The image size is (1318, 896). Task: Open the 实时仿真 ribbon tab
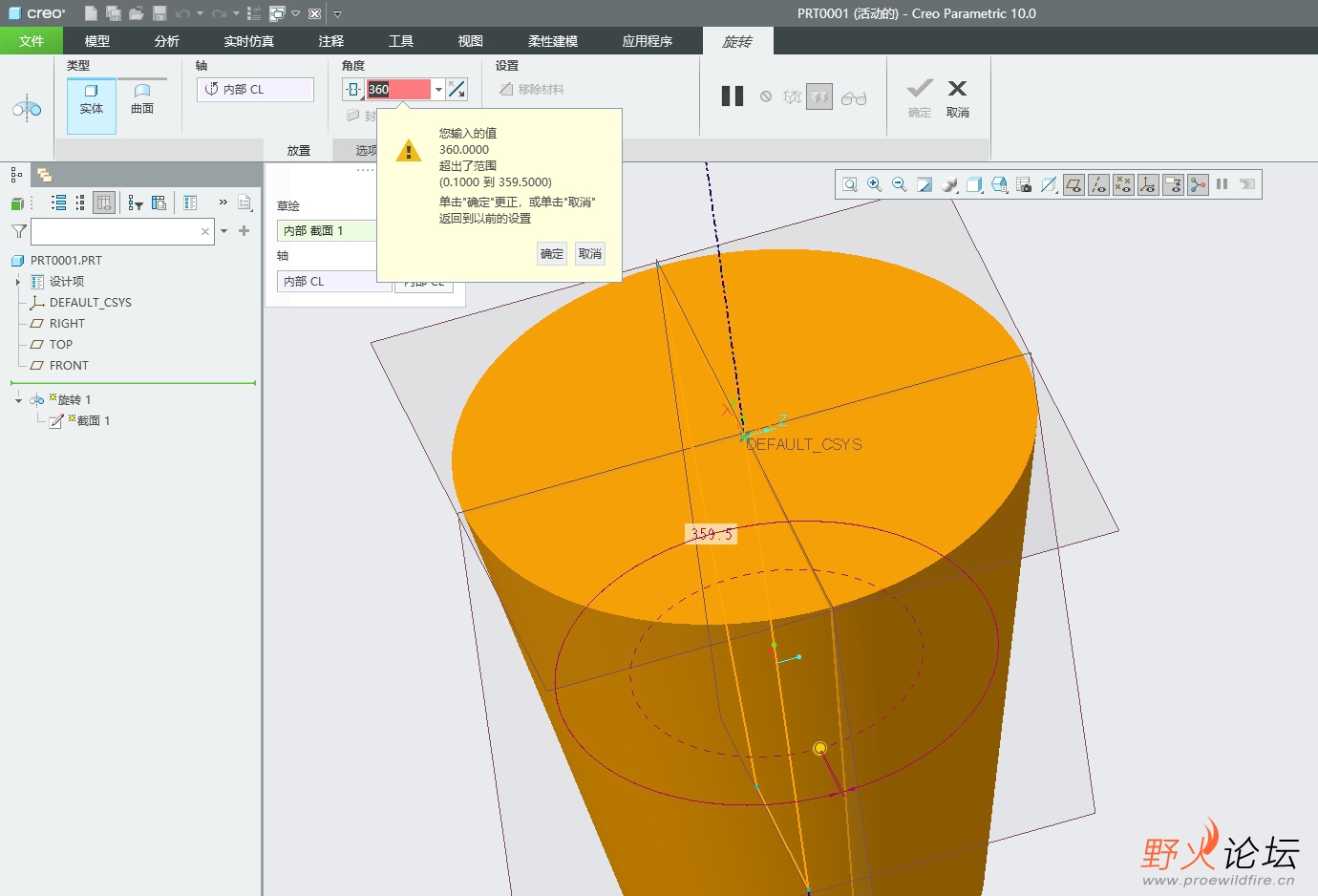tap(249, 41)
